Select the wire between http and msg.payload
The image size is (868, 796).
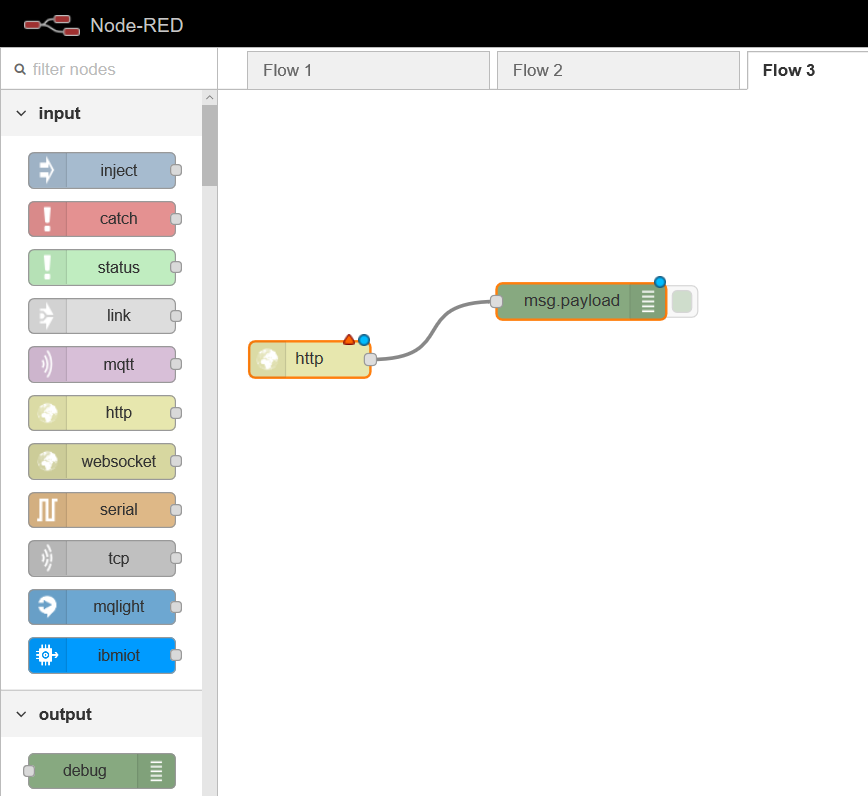[x=433, y=331]
